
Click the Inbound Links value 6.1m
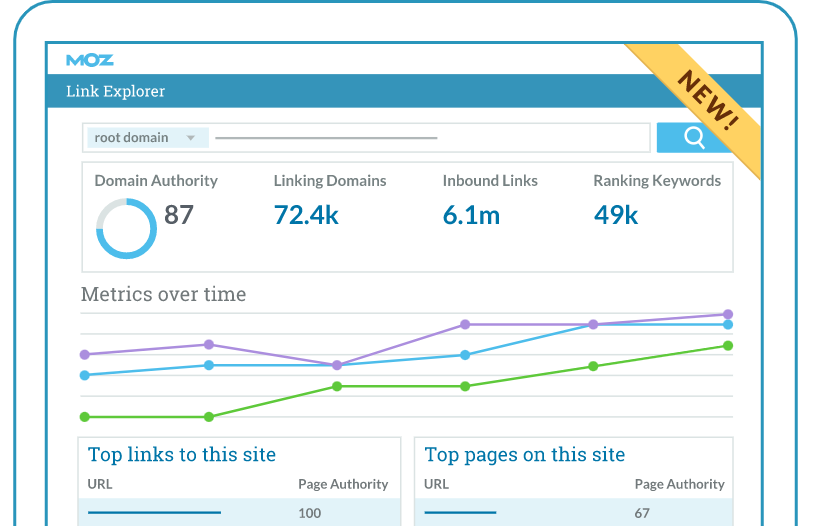click(x=471, y=215)
